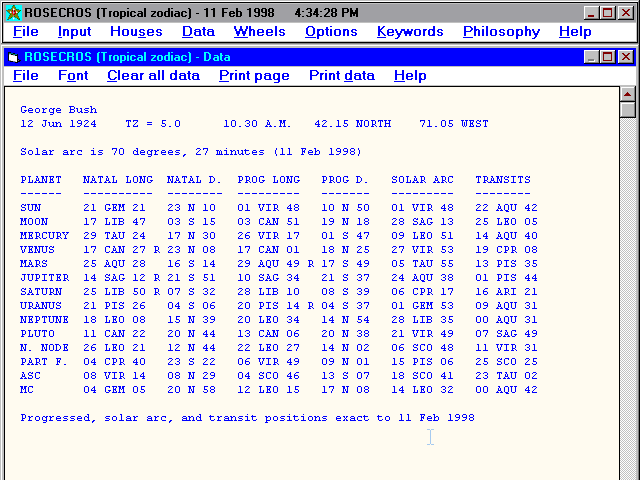Click the ROSECROS star icon in main title bar
This screenshot has height=480, width=640.
coord(12,12)
